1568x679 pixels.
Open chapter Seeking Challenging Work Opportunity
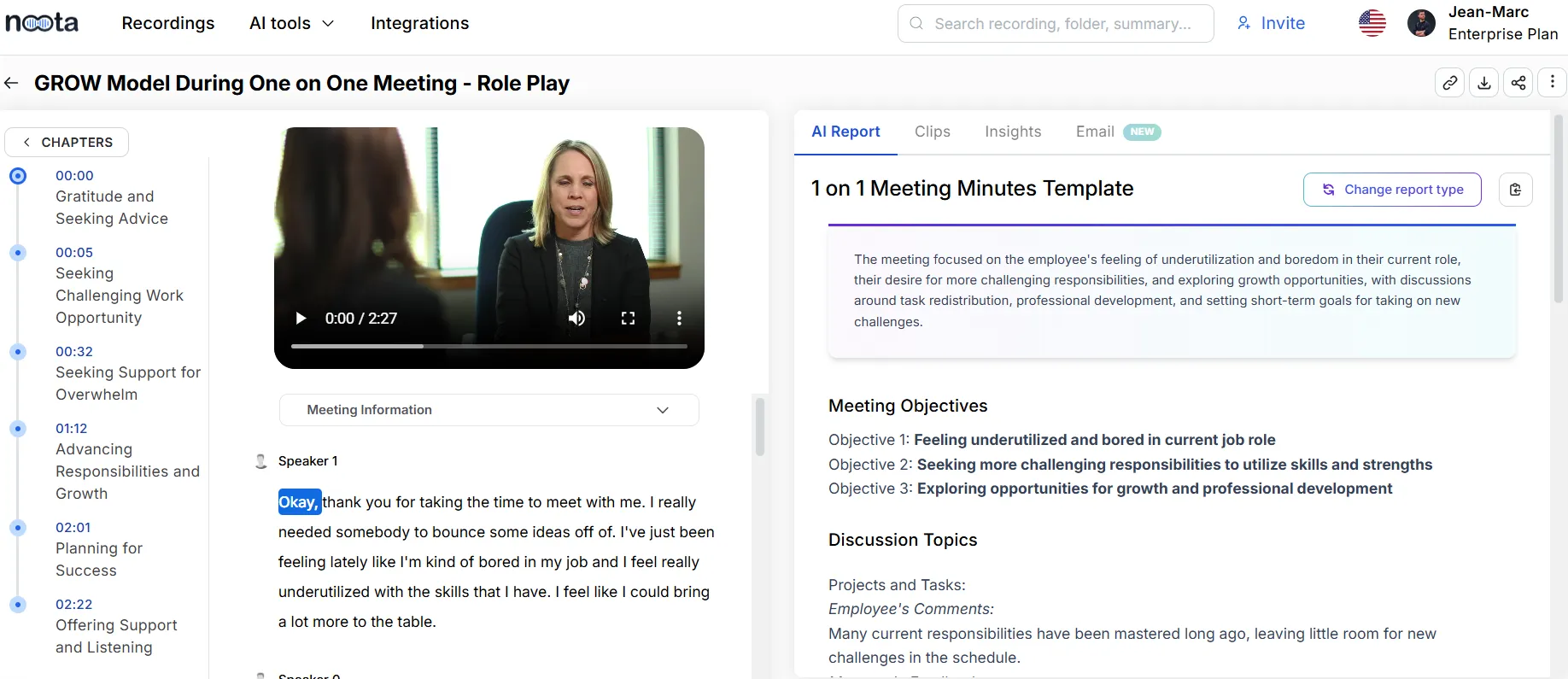coord(120,296)
